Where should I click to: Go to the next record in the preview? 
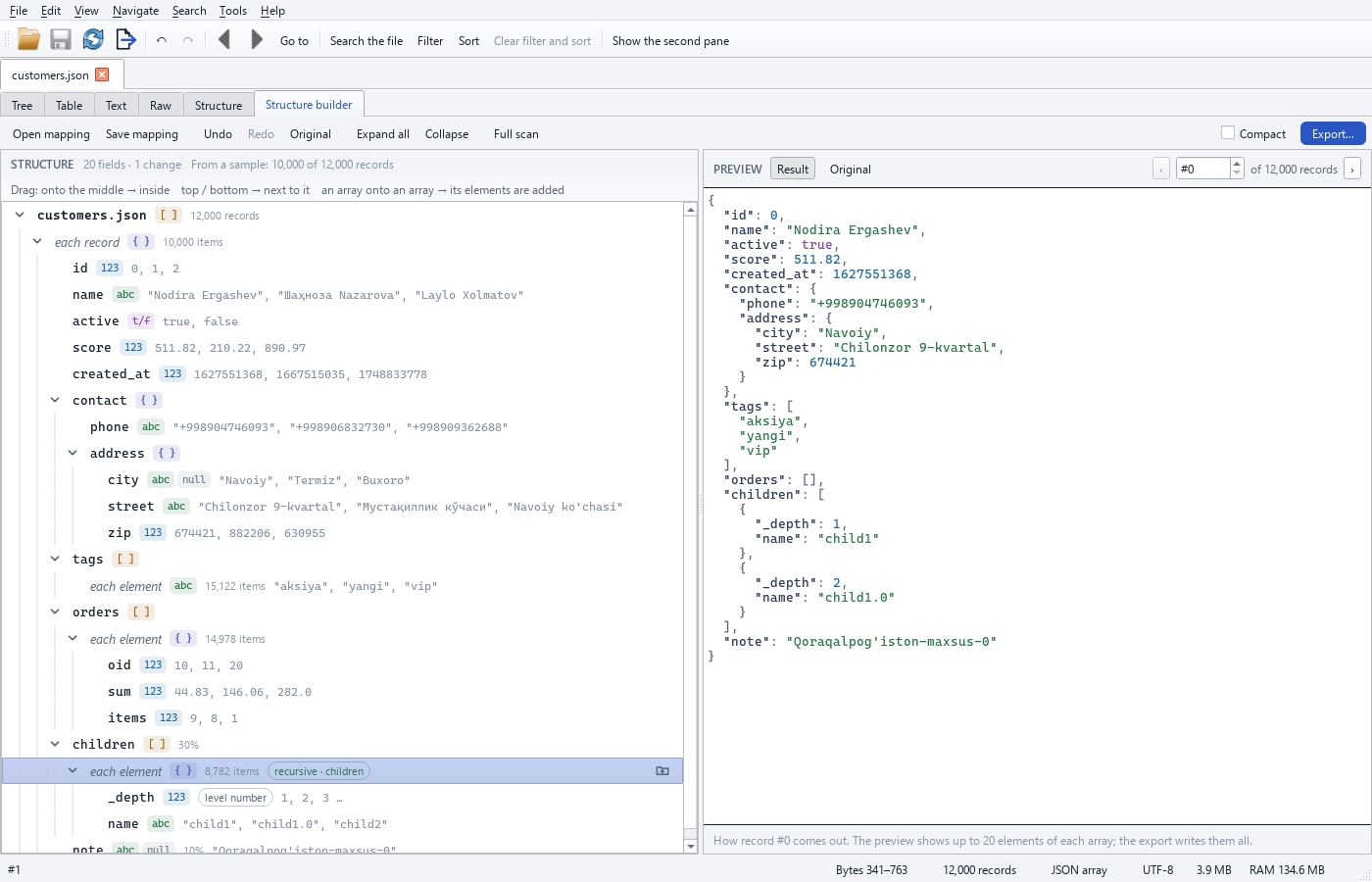point(1352,169)
